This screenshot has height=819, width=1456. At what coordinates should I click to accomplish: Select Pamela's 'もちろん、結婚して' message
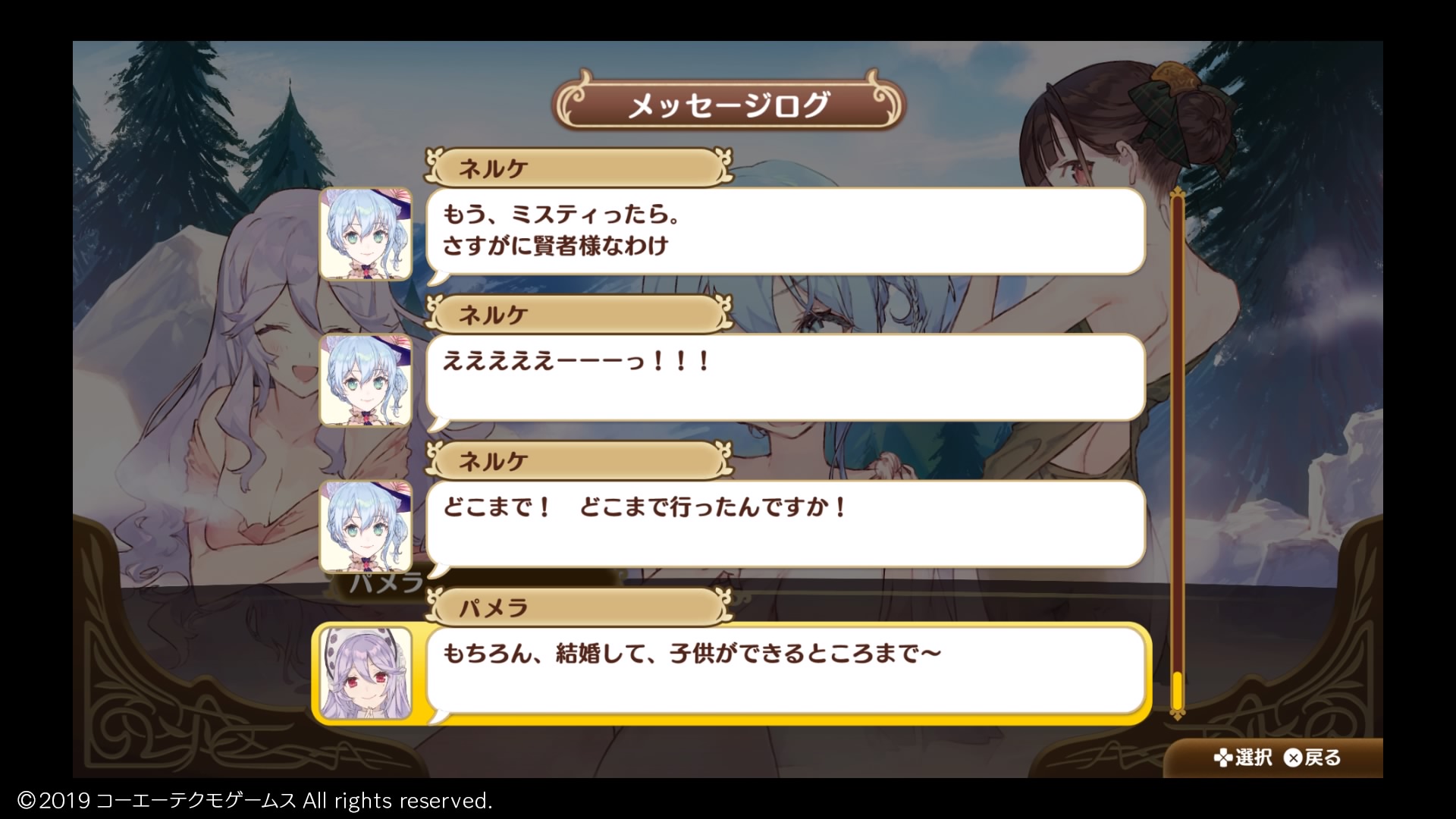coord(785,670)
